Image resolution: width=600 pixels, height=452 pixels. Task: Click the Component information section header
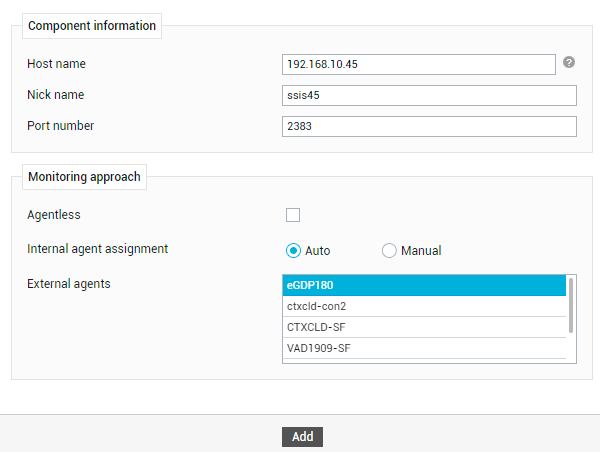pos(92,26)
